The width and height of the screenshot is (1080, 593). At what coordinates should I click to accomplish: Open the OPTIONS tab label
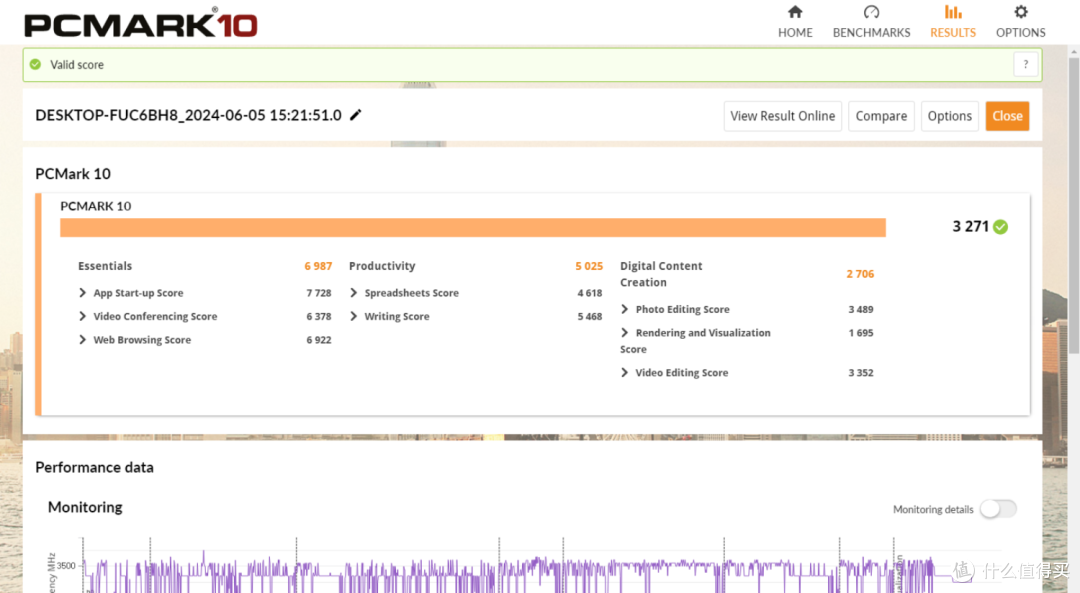click(x=1021, y=32)
